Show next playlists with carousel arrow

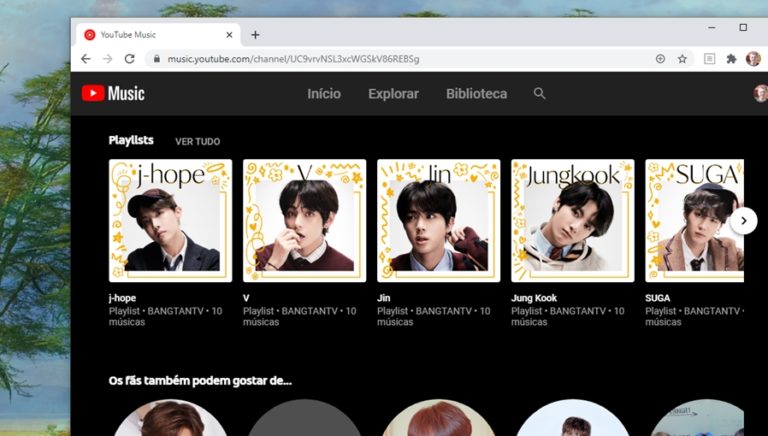click(744, 221)
